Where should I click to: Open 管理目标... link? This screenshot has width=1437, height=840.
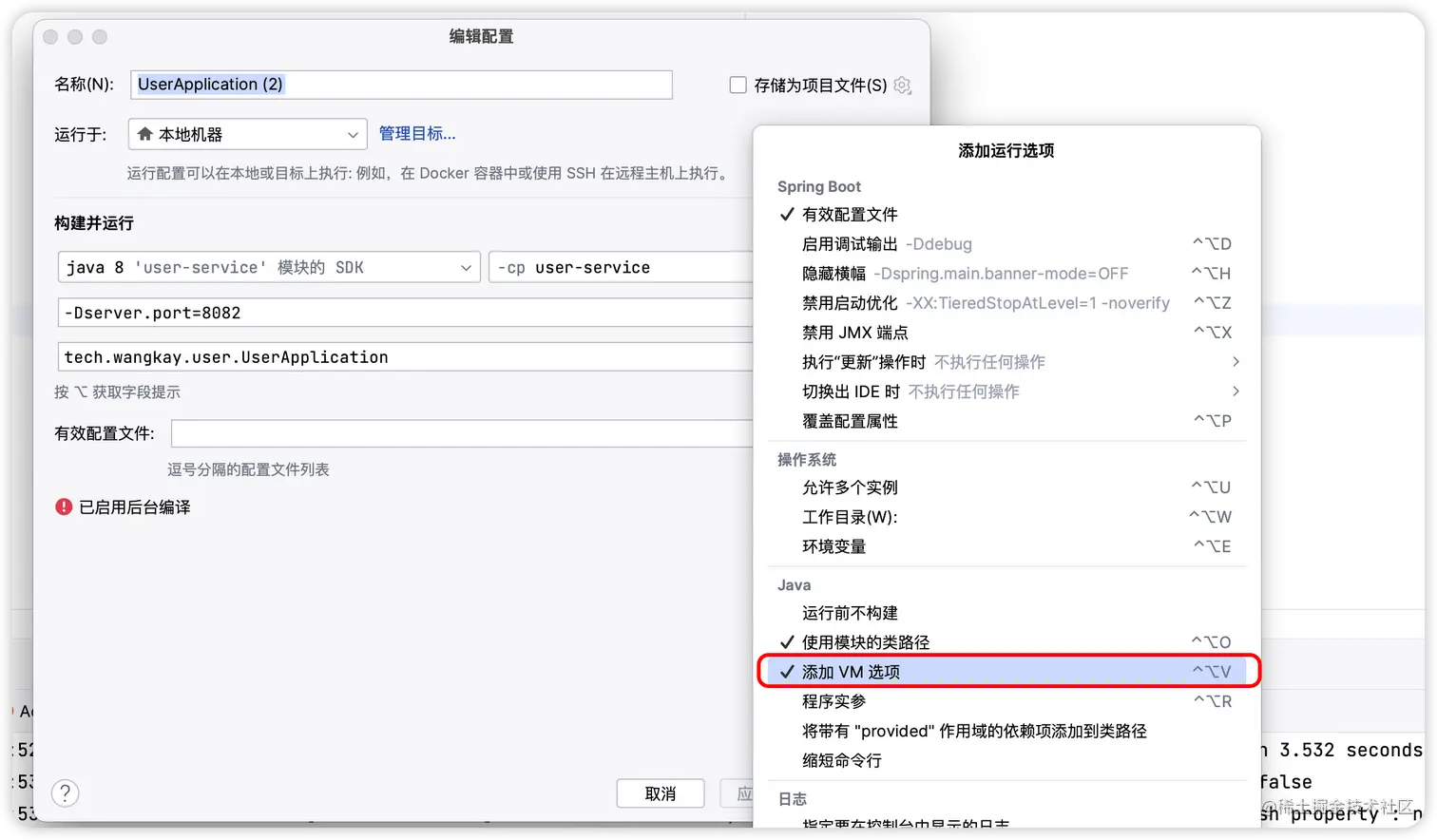pos(417,134)
